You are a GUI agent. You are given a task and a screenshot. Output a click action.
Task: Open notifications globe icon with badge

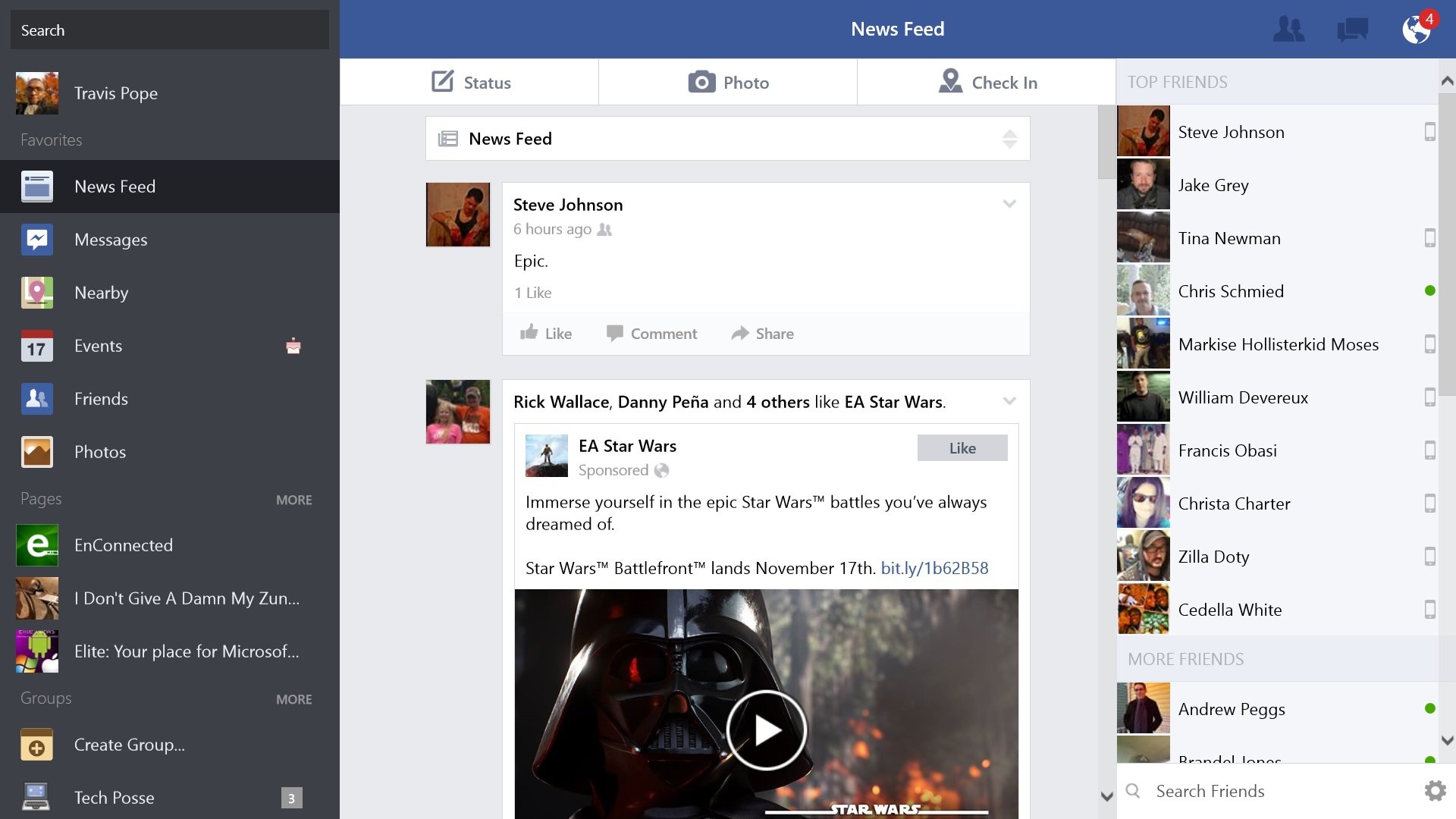1417,27
